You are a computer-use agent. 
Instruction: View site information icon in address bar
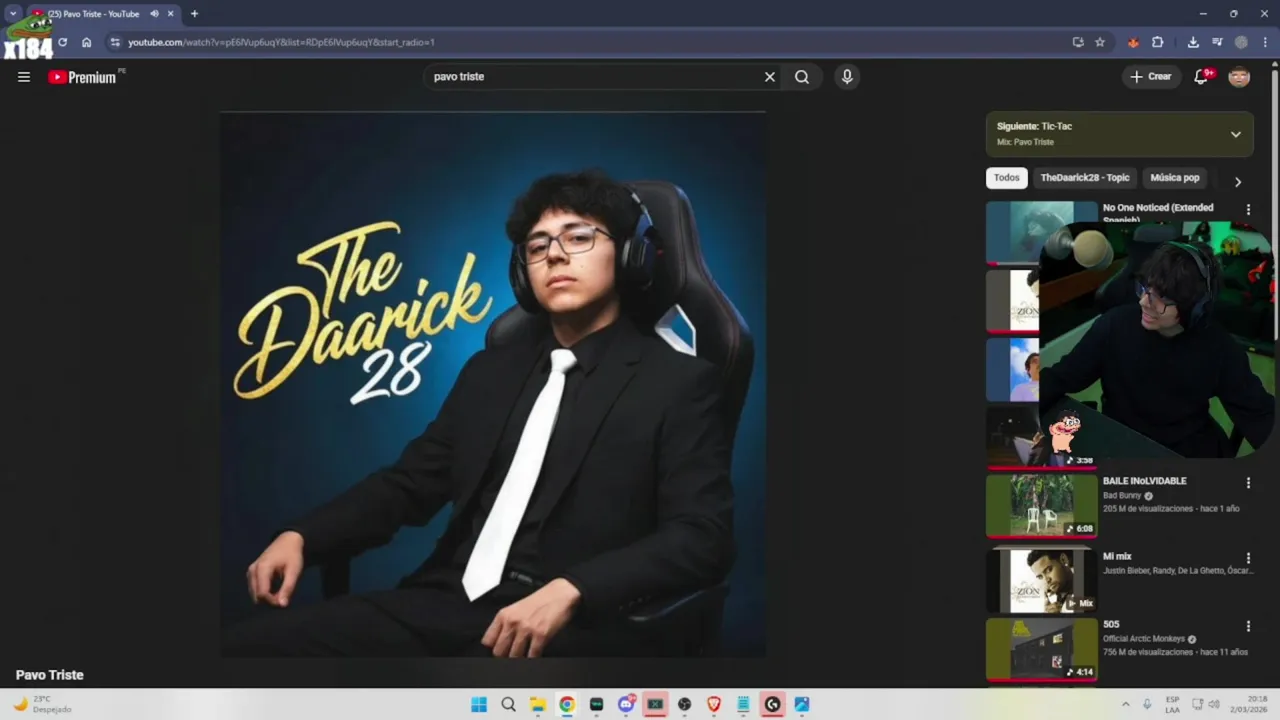click(115, 42)
